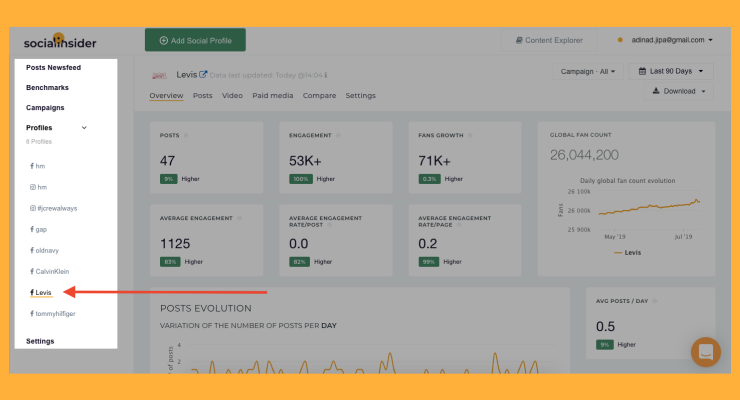Select the #jcrewalways profile
Screen dimensions: 740x400
point(53,208)
